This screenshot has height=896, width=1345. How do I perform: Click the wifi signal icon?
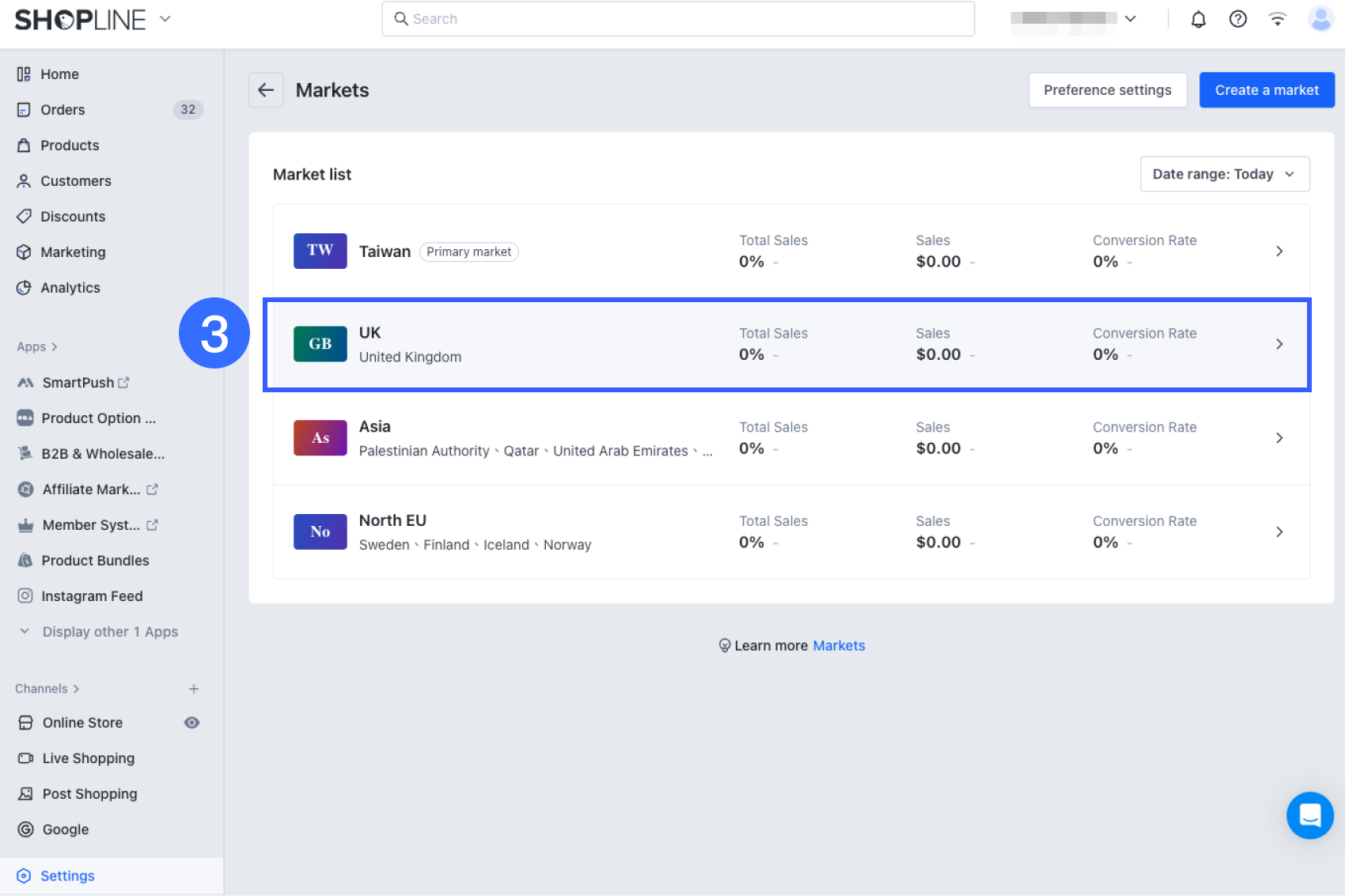click(x=1277, y=19)
